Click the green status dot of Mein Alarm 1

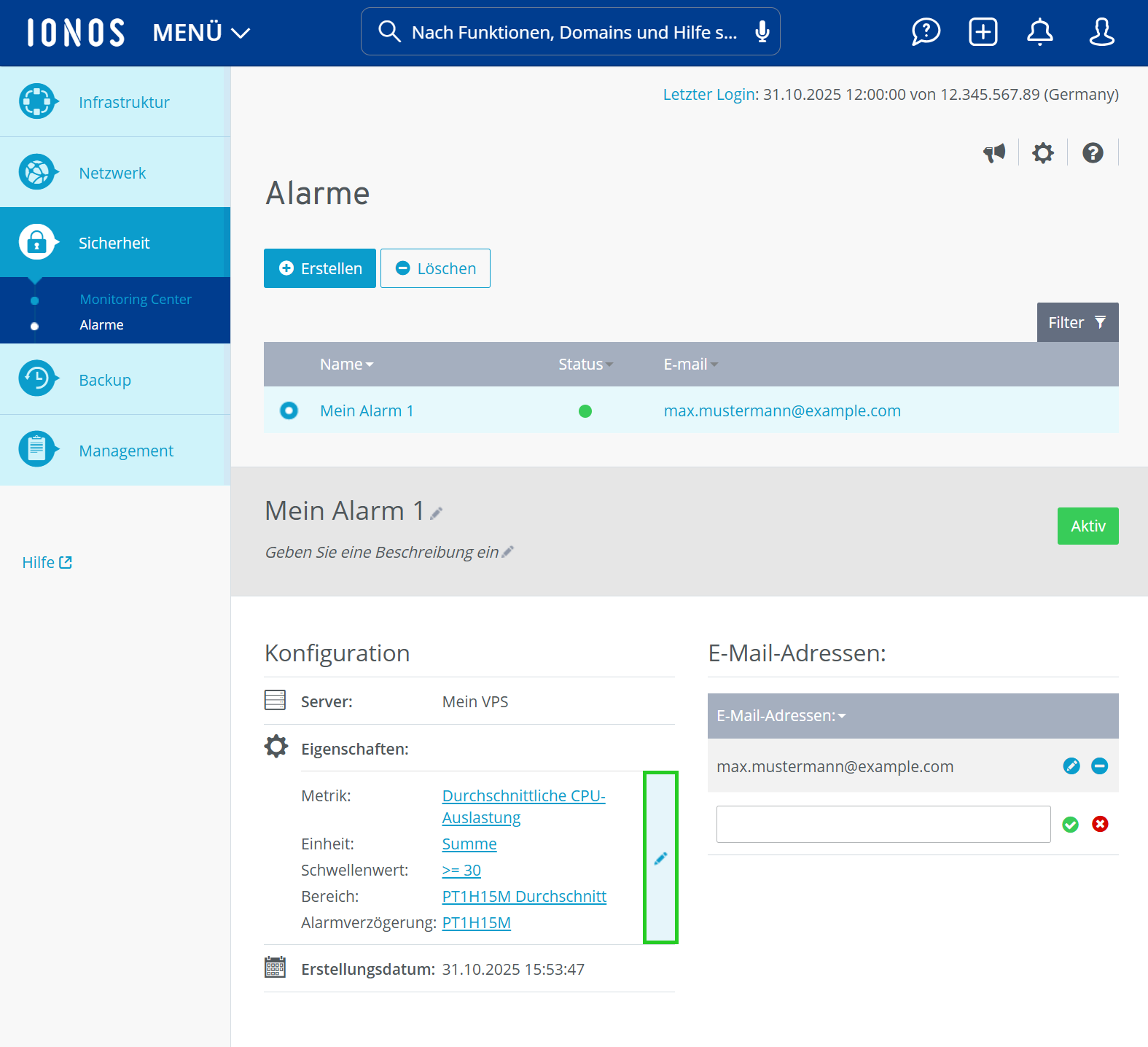point(585,411)
